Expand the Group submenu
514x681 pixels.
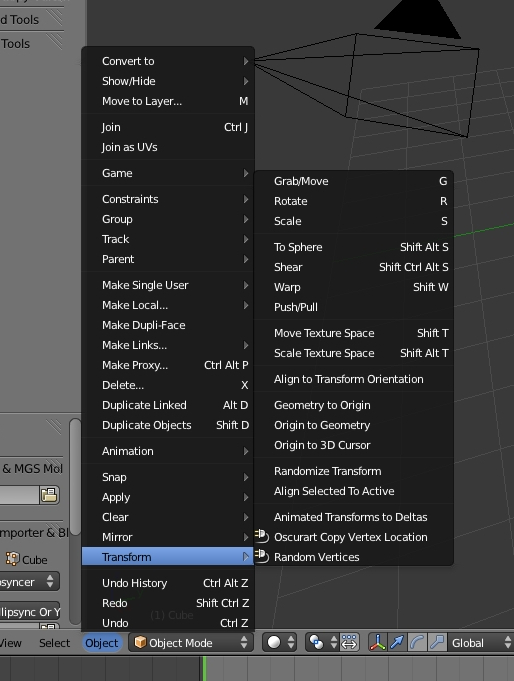(168, 219)
